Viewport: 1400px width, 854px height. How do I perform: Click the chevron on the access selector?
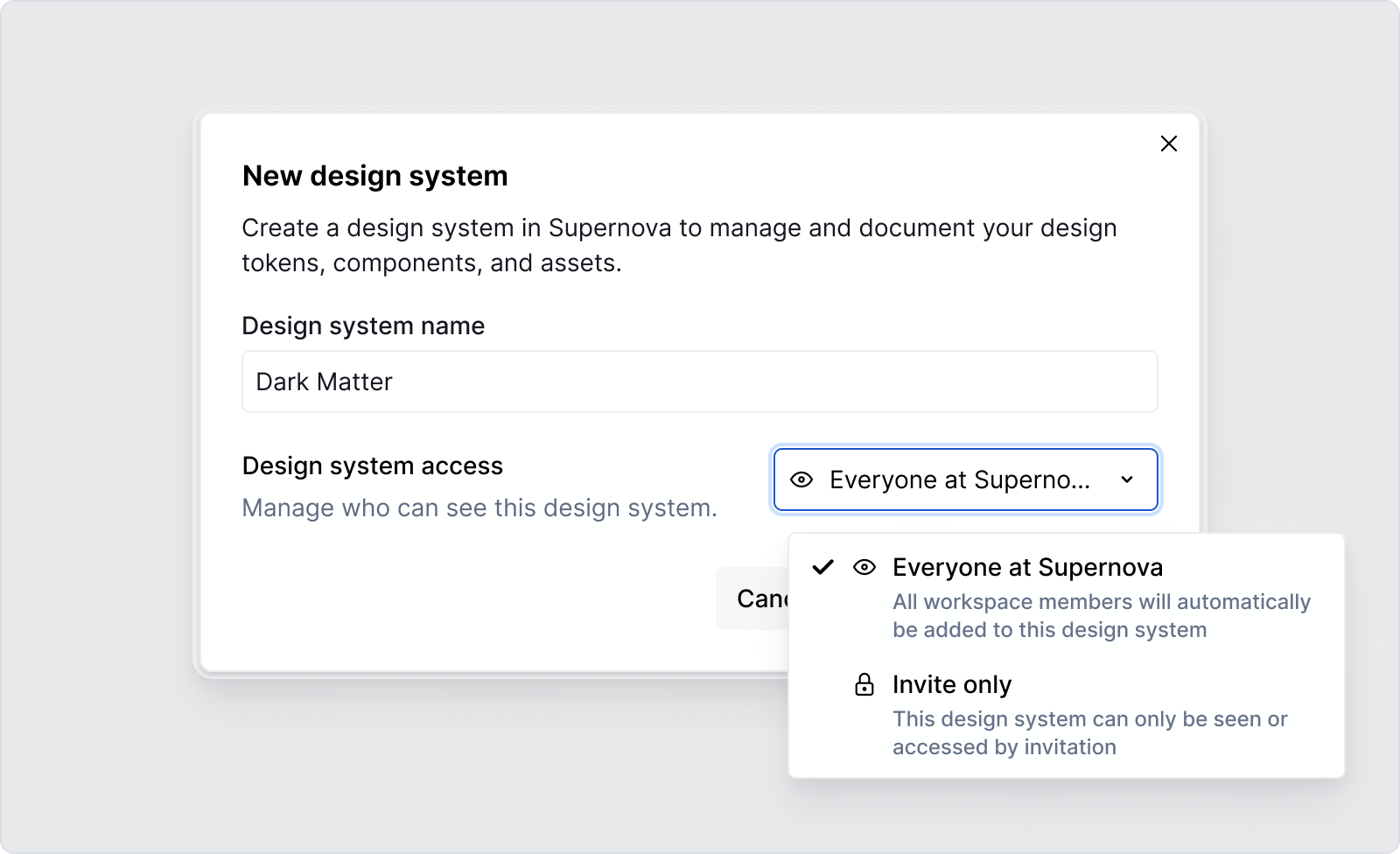1128,479
